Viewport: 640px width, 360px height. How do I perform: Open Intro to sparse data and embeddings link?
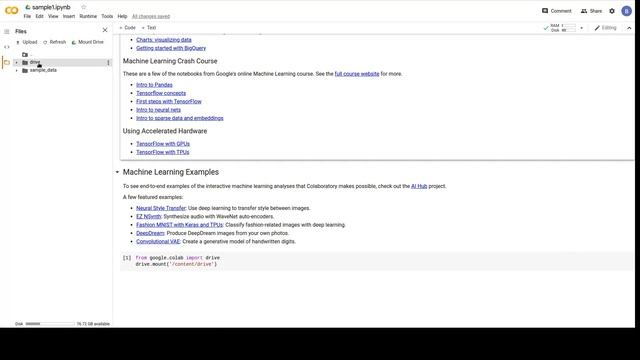[x=180, y=118]
